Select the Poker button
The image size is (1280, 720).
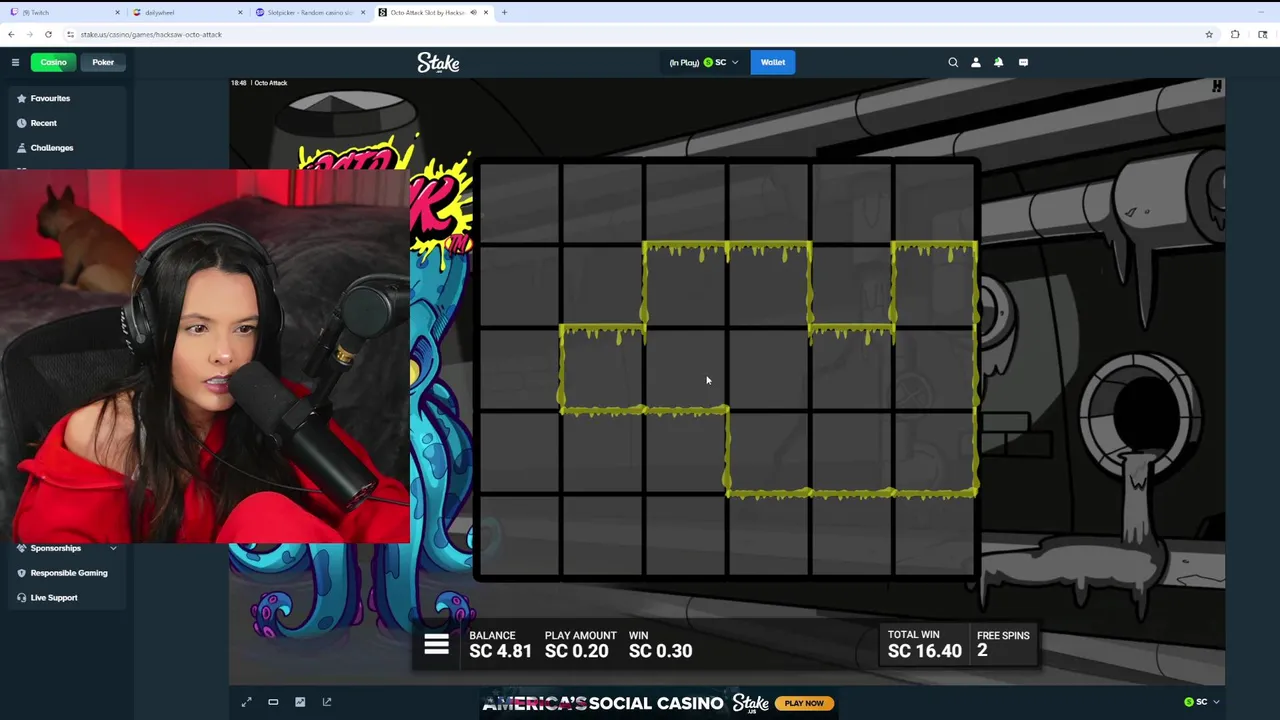pos(103,62)
